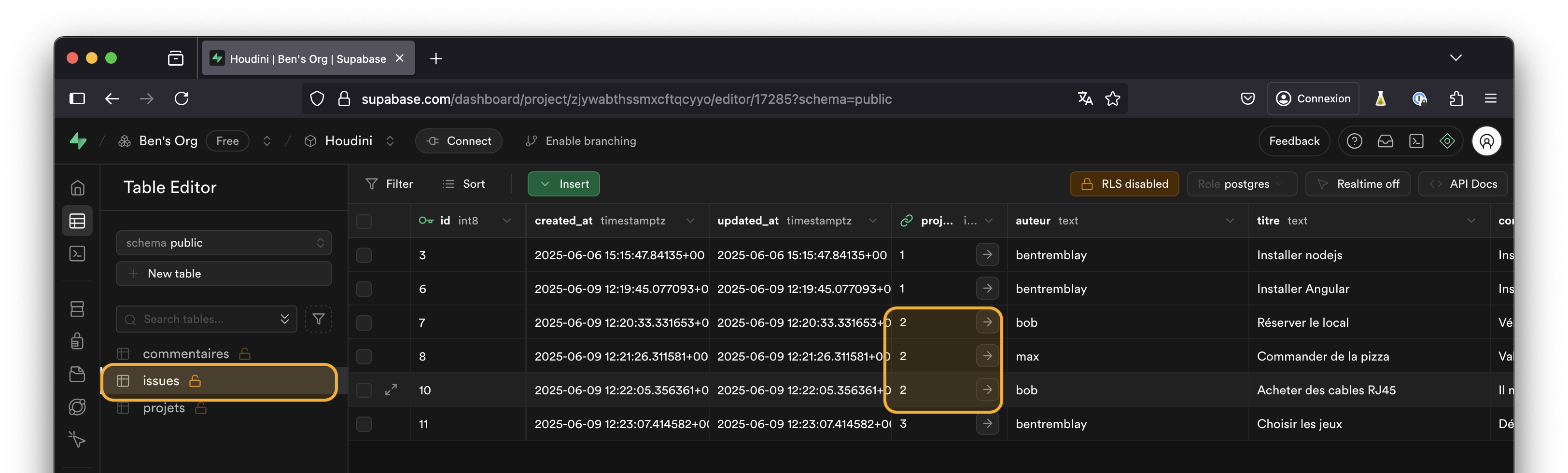Follow foreign key arrow in row 6
The height and width of the screenshot is (473, 1568).
987,288
